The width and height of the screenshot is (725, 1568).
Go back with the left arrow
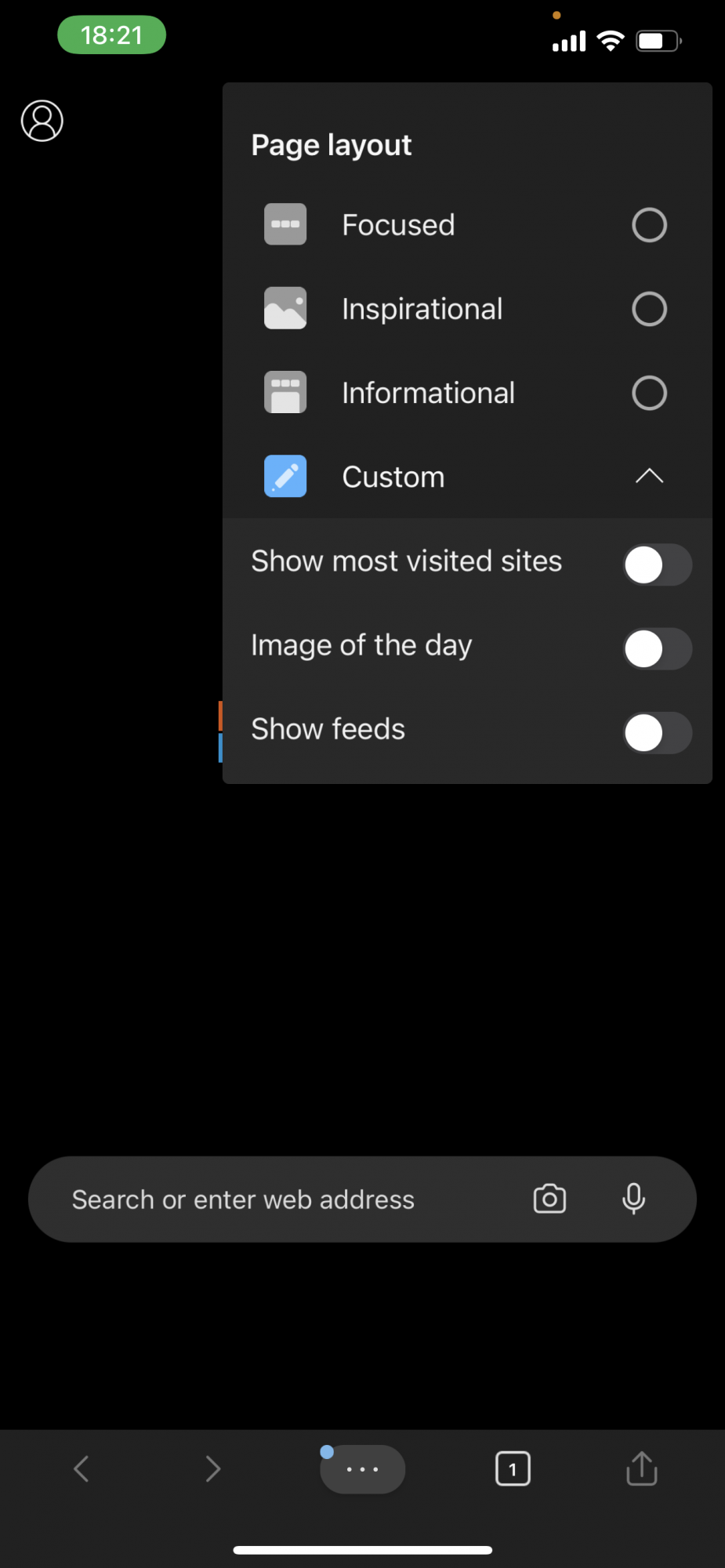tap(82, 1468)
